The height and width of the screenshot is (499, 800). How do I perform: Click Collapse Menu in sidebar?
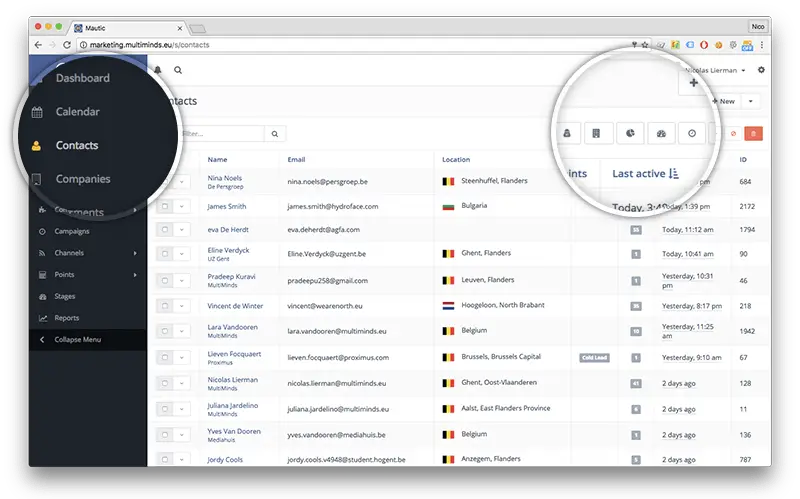pyautogui.click(x=78, y=340)
